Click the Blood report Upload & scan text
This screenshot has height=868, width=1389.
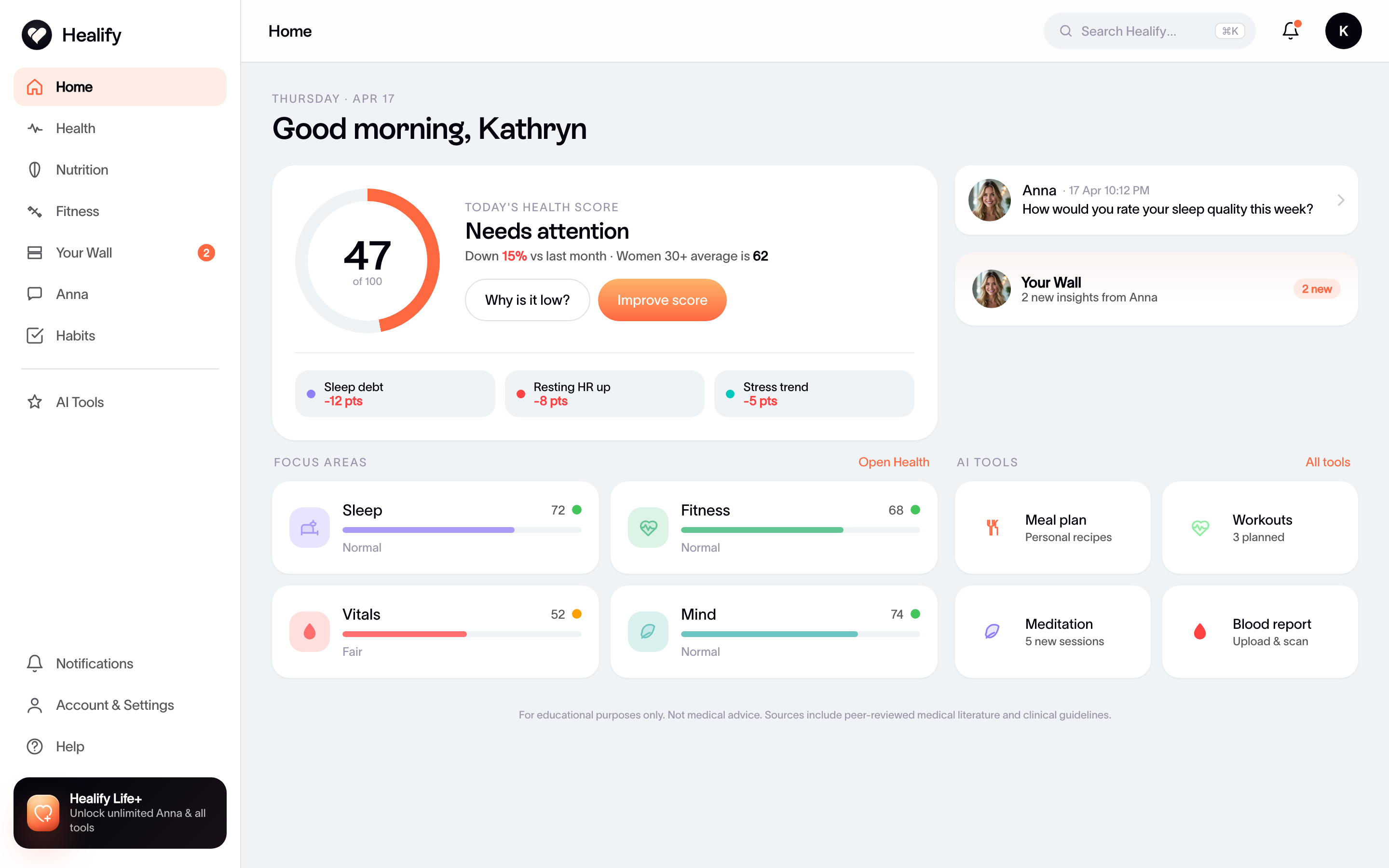point(1270,641)
